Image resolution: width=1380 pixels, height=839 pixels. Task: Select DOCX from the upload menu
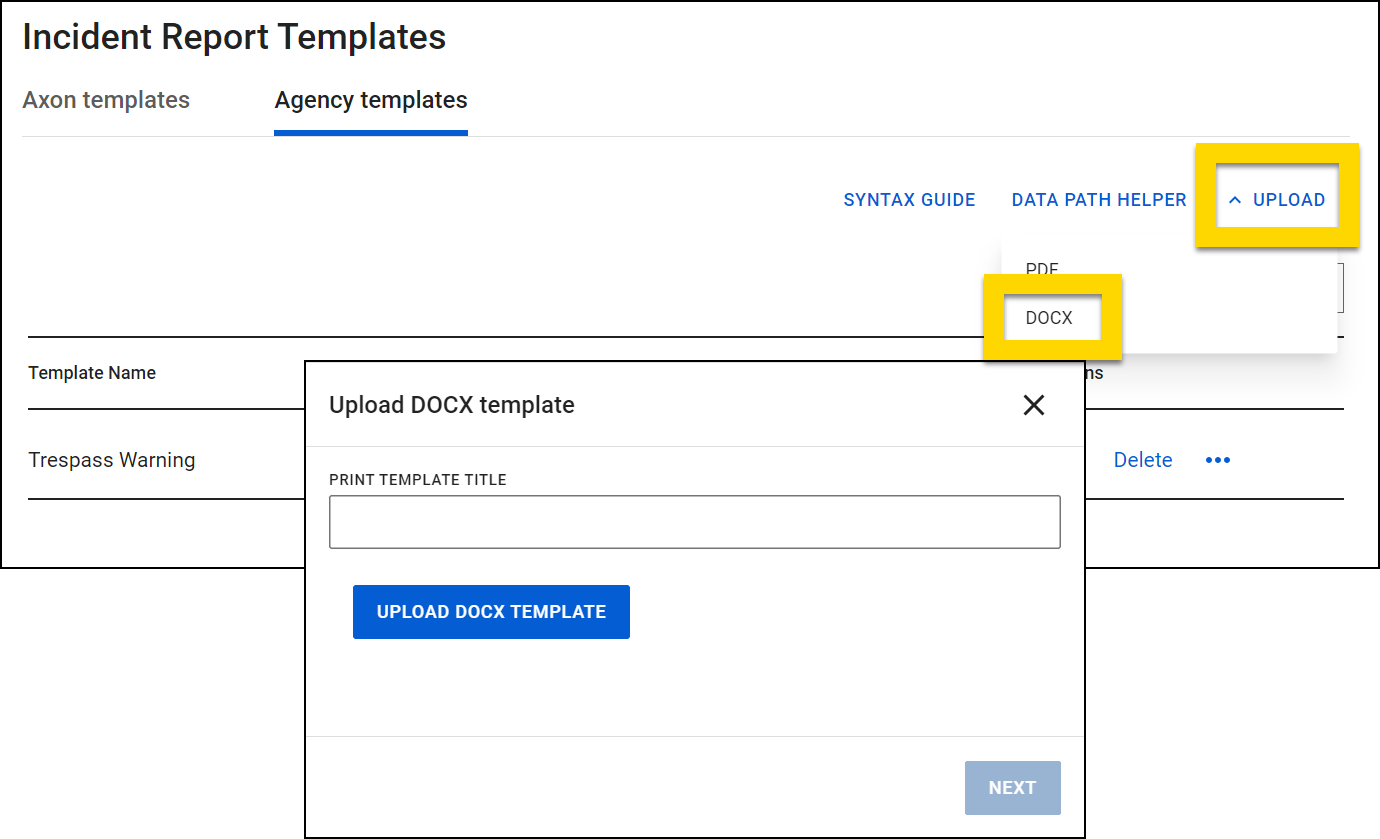tap(1051, 317)
